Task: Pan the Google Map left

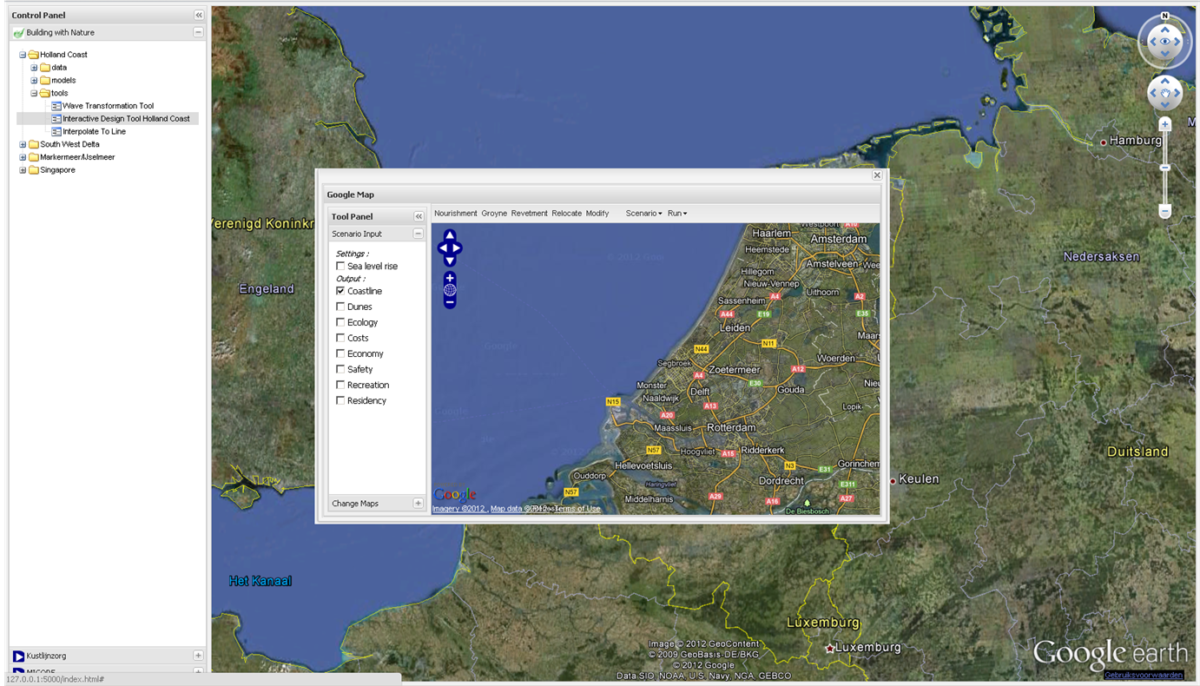Action: [442, 248]
